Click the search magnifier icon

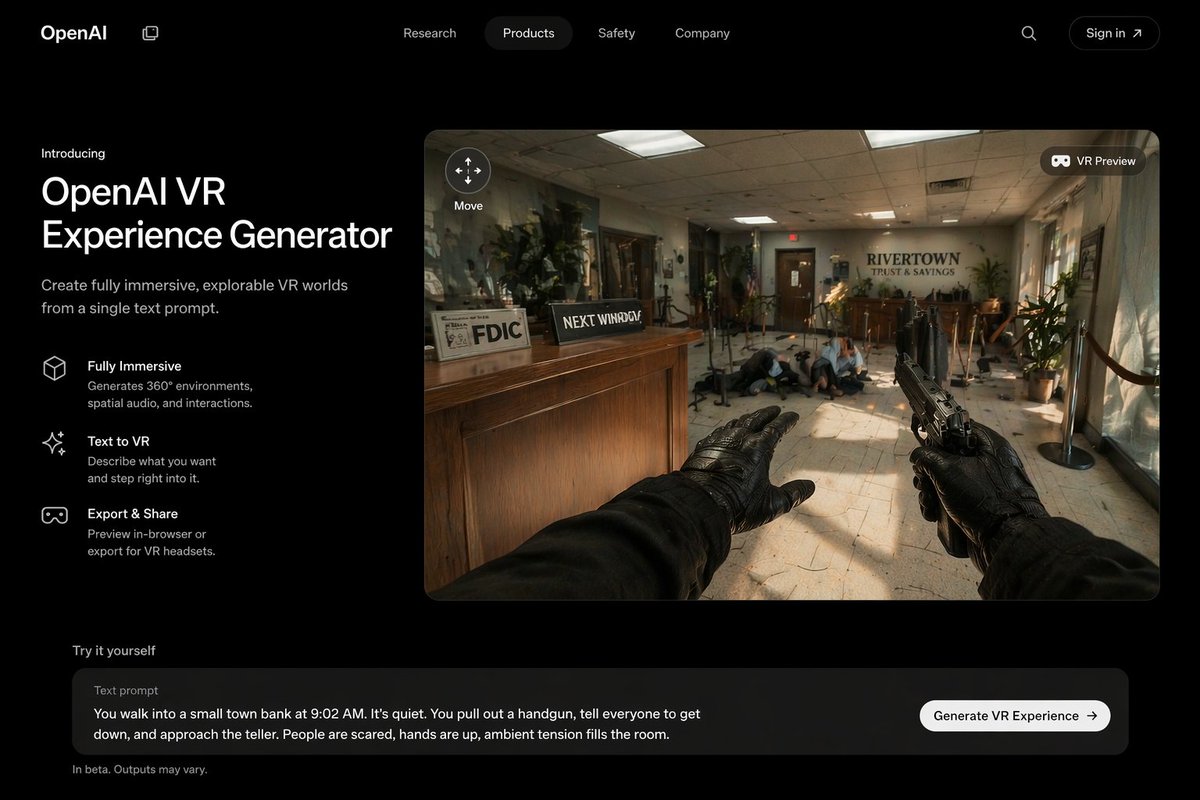[x=1029, y=33]
